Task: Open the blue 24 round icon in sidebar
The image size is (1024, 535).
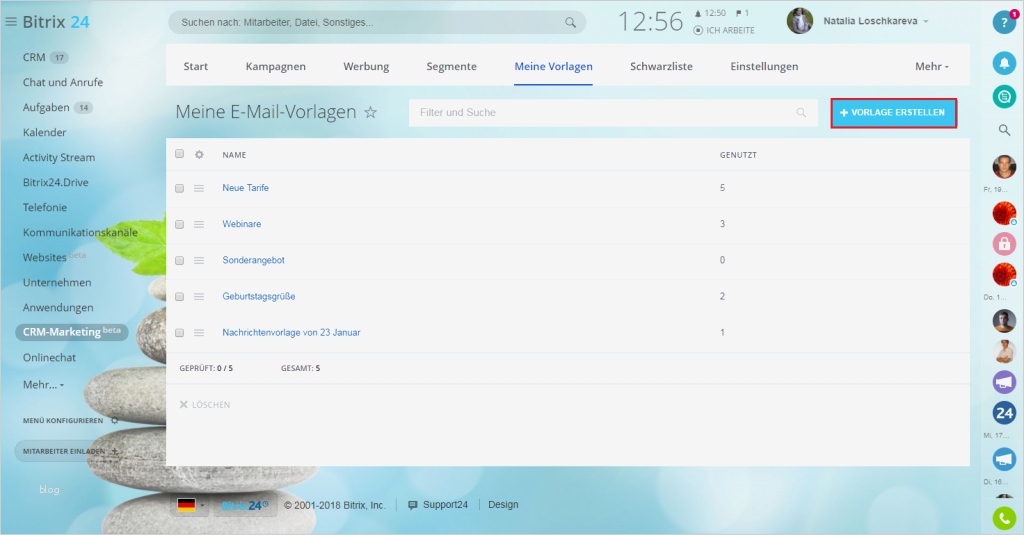Action: coord(1004,413)
